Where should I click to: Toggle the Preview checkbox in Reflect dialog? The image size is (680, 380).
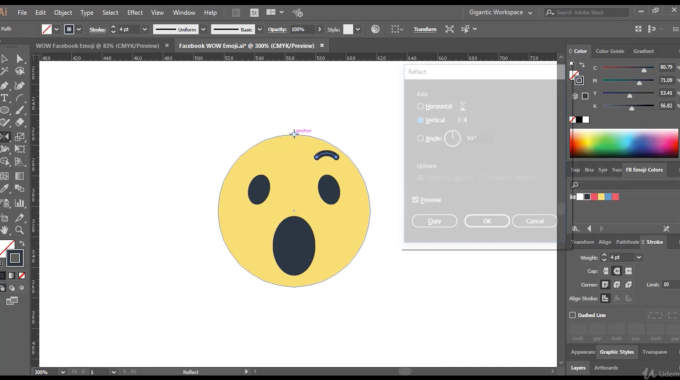pyautogui.click(x=415, y=200)
